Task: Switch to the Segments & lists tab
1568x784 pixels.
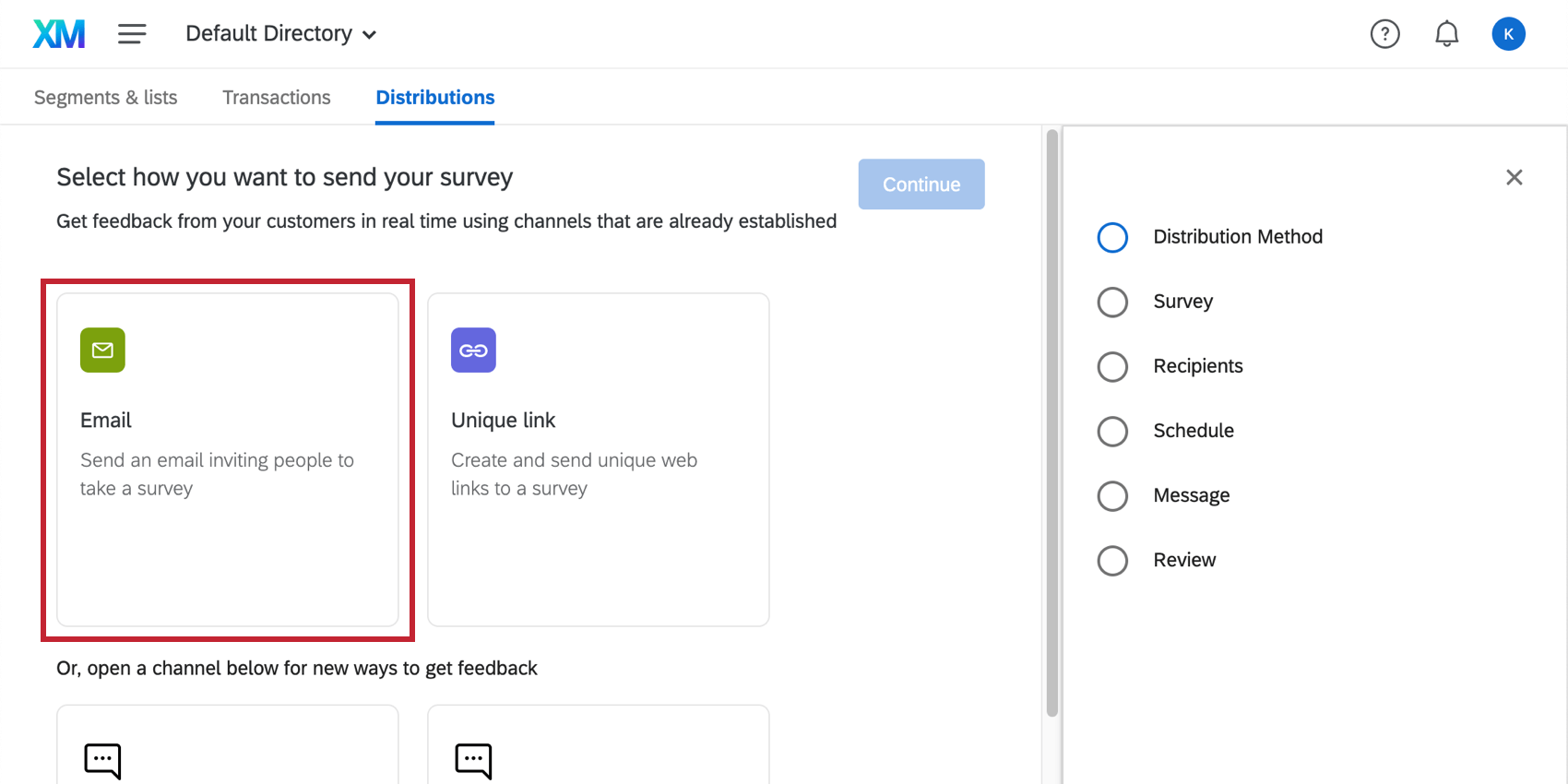Action: pos(105,98)
